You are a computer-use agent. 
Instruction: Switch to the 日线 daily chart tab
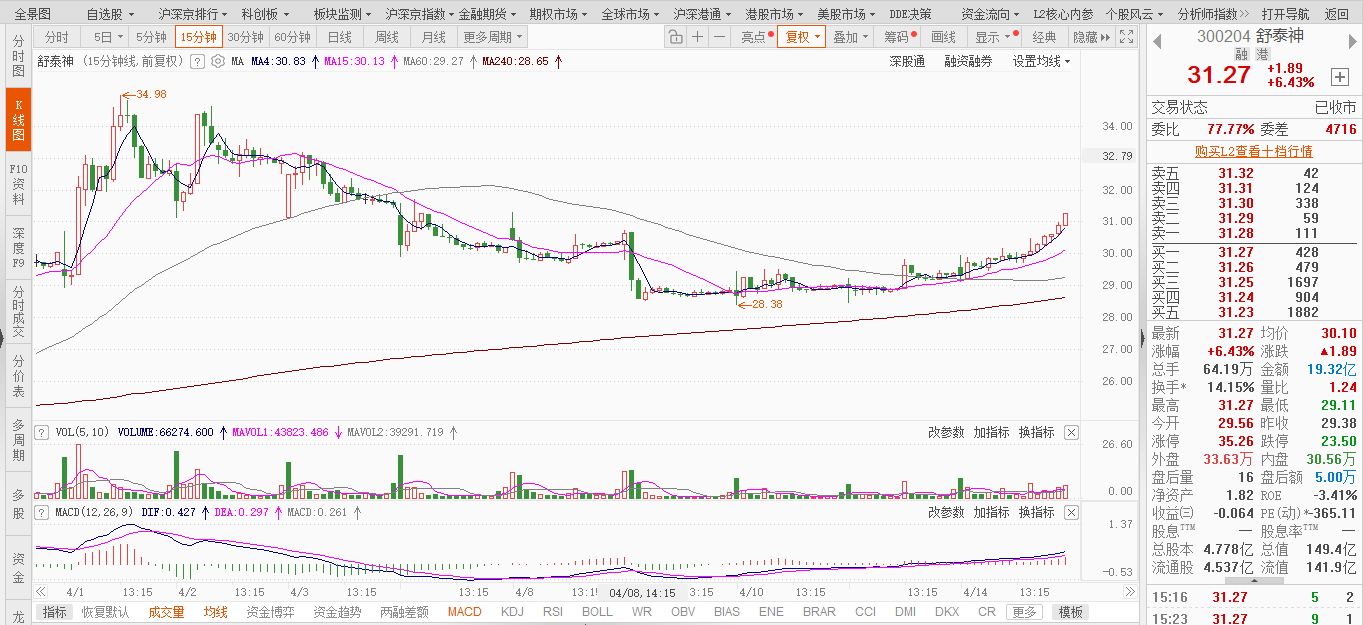click(339, 37)
